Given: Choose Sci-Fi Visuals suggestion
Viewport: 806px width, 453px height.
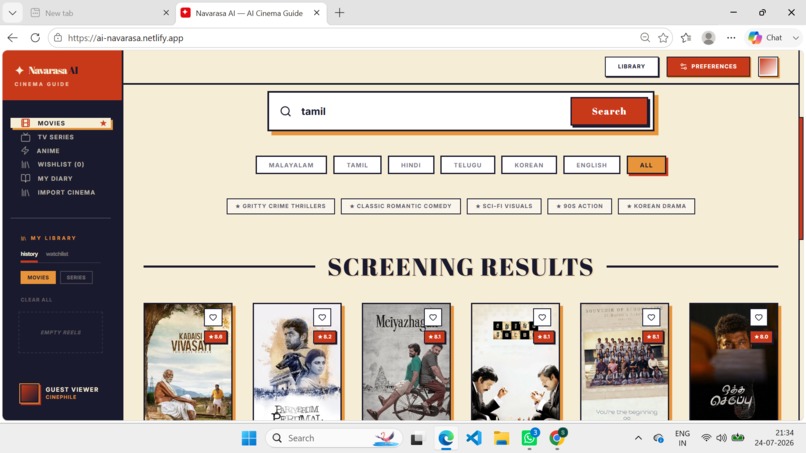Looking at the screenshot, I should 504,206.
